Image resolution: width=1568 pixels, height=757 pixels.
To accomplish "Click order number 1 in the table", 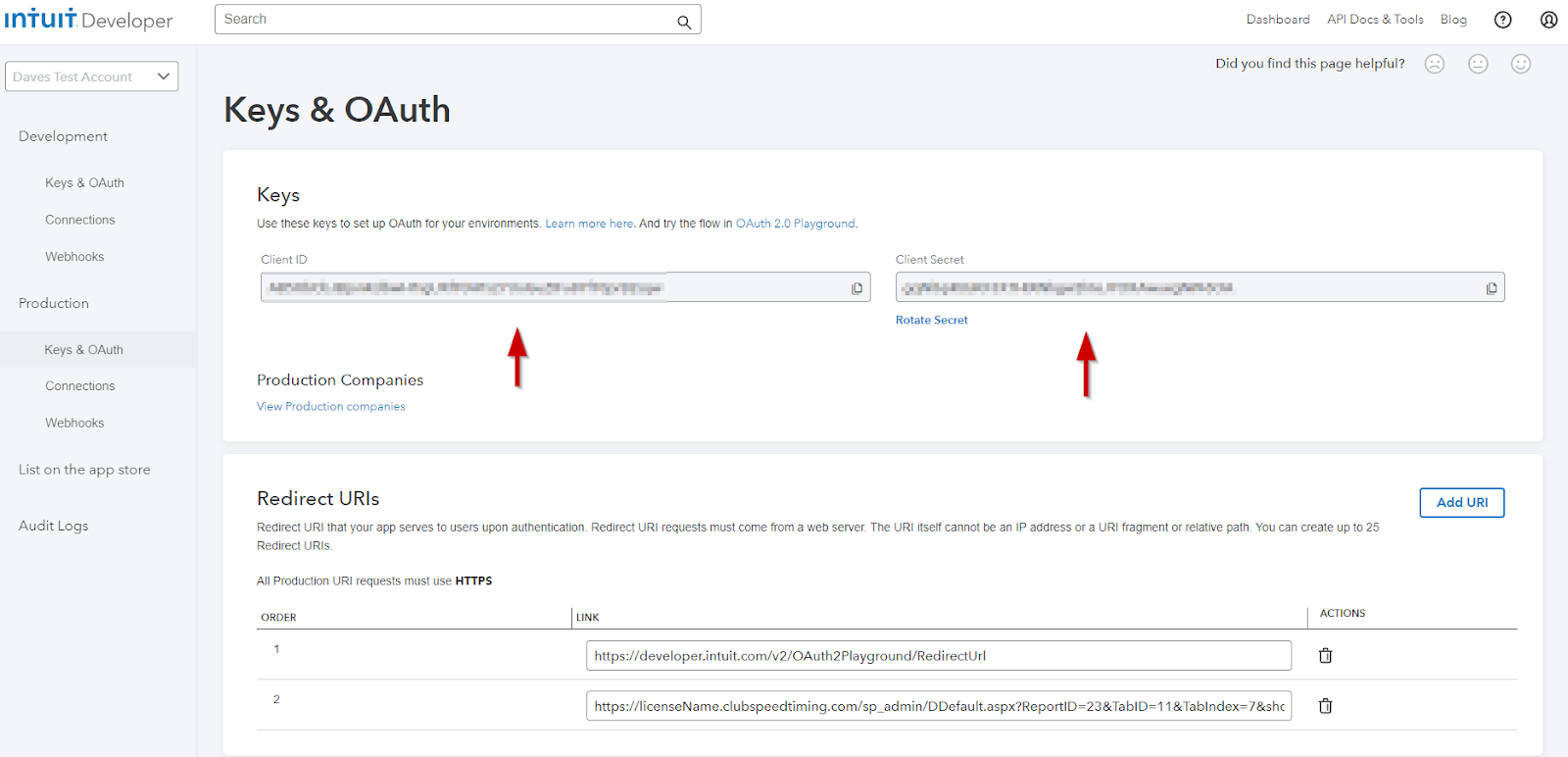I will (276, 649).
